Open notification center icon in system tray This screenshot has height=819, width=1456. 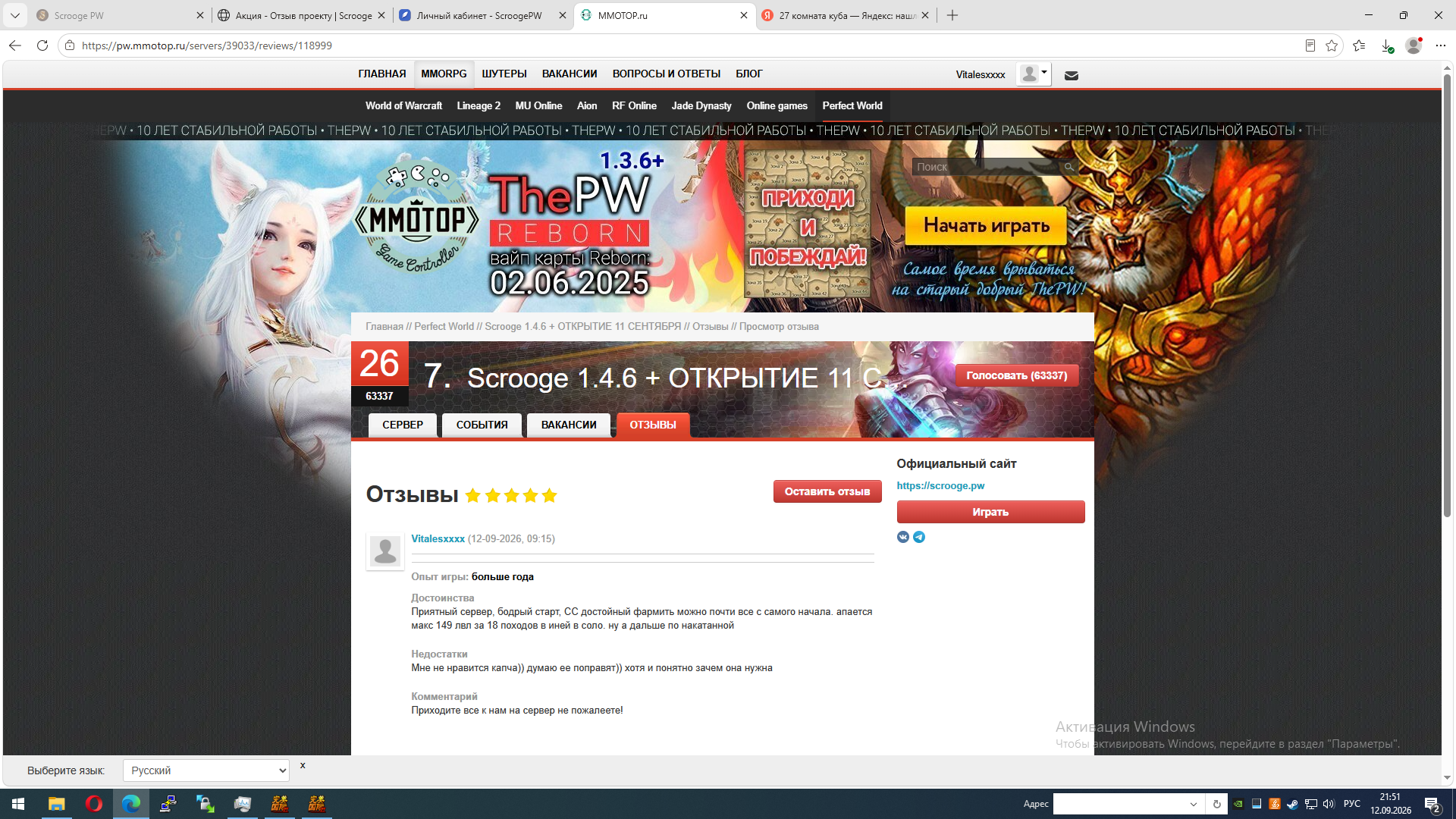(x=1432, y=804)
